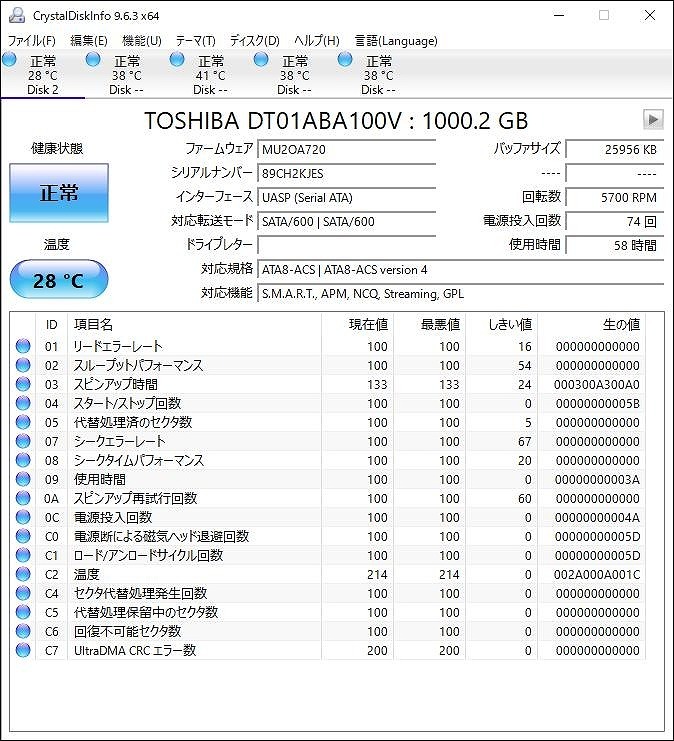Image resolution: width=674 pixels, height=741 pixels.
Task: Open the 機能(U) menu
Action: [x=141, y=41]
